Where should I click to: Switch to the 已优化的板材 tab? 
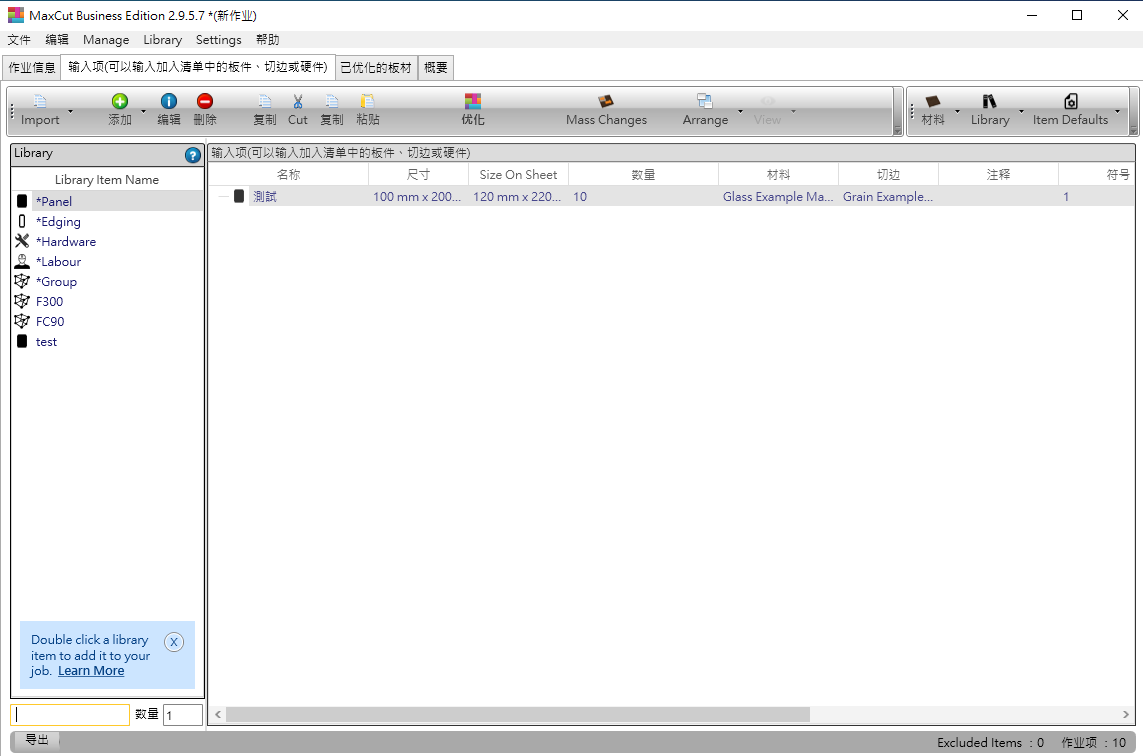pos(375,67)
